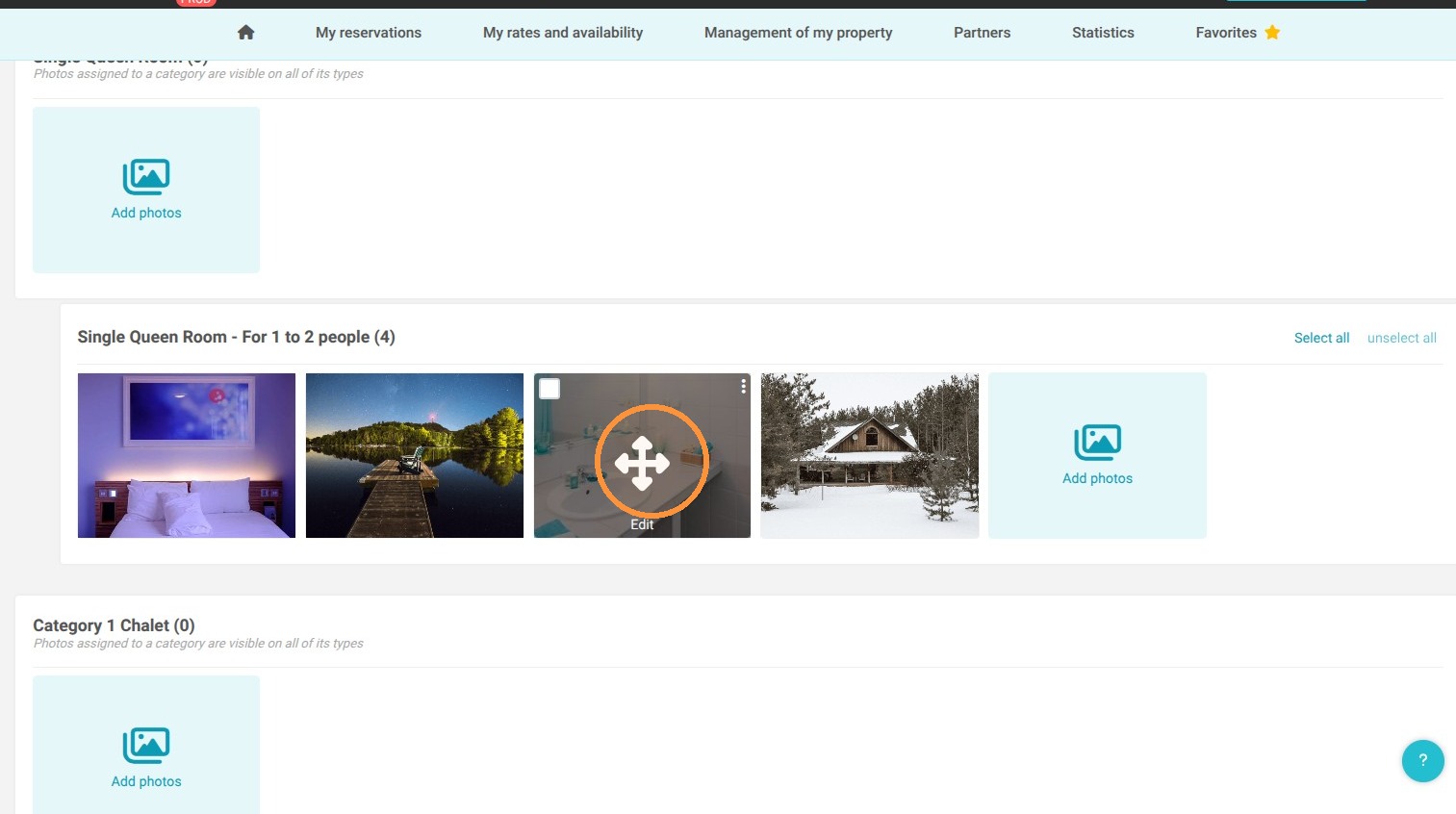Screen dimensions: 1456x814
Task: Open My reservations menu
Action: coord(369,33)
